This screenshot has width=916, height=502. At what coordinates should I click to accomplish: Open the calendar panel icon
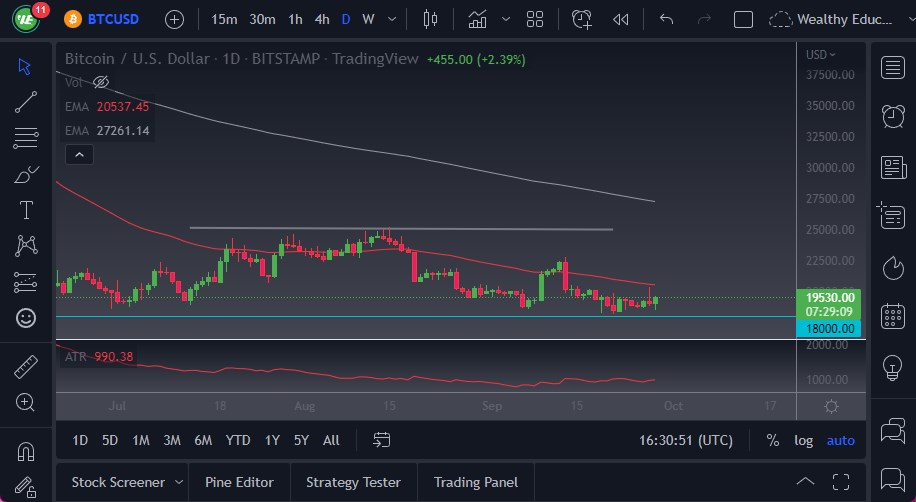892,317
